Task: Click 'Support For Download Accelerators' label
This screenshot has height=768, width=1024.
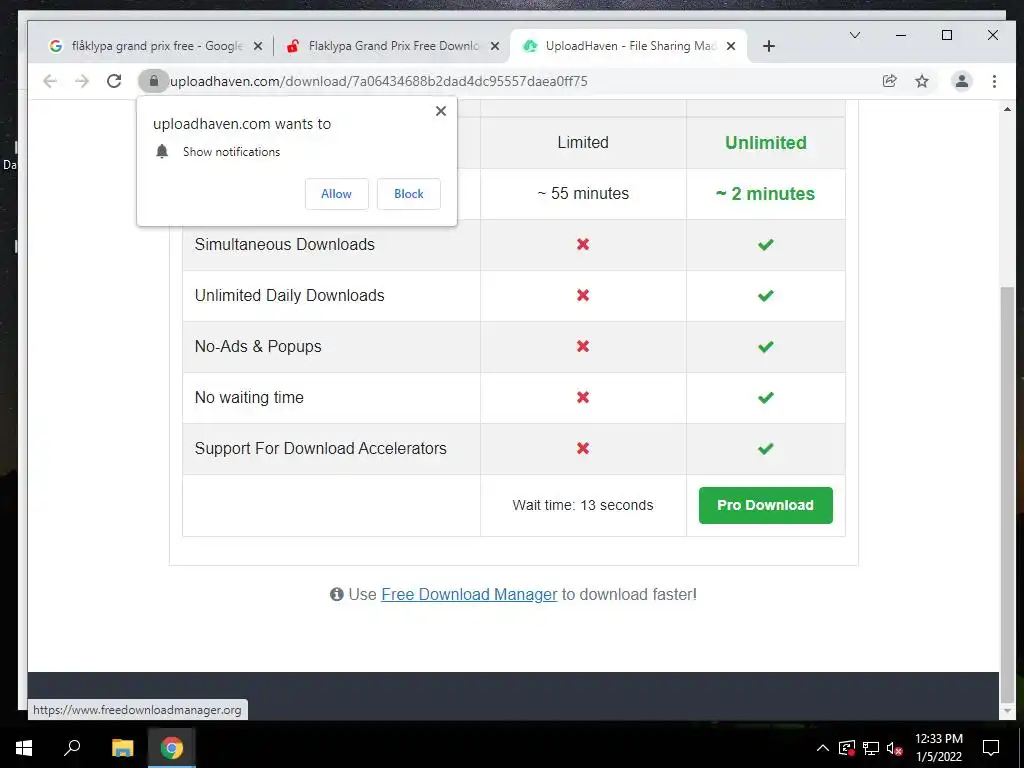Action: 321,448
